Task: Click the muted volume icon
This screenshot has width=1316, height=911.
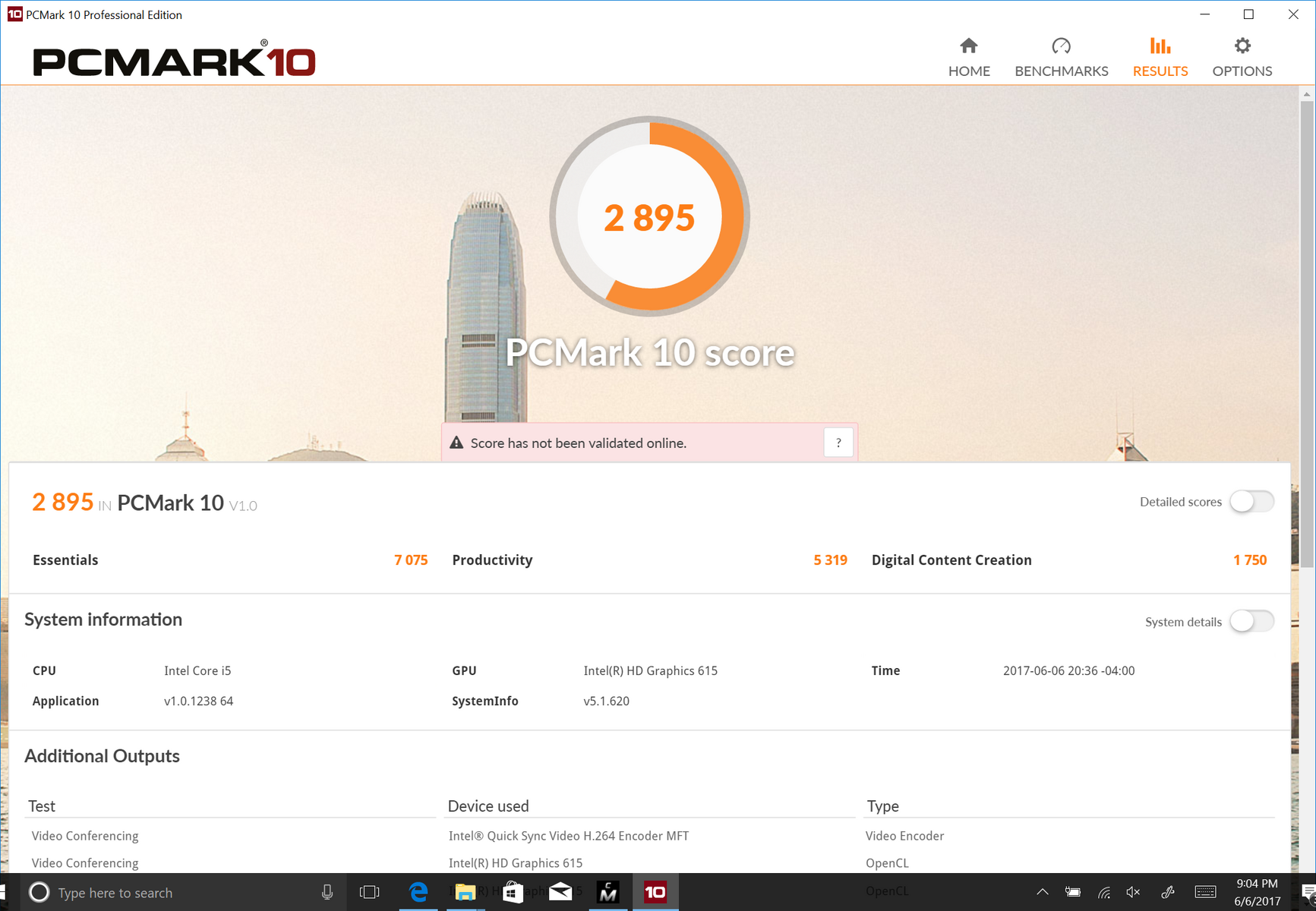Action: click(1134, 893)
